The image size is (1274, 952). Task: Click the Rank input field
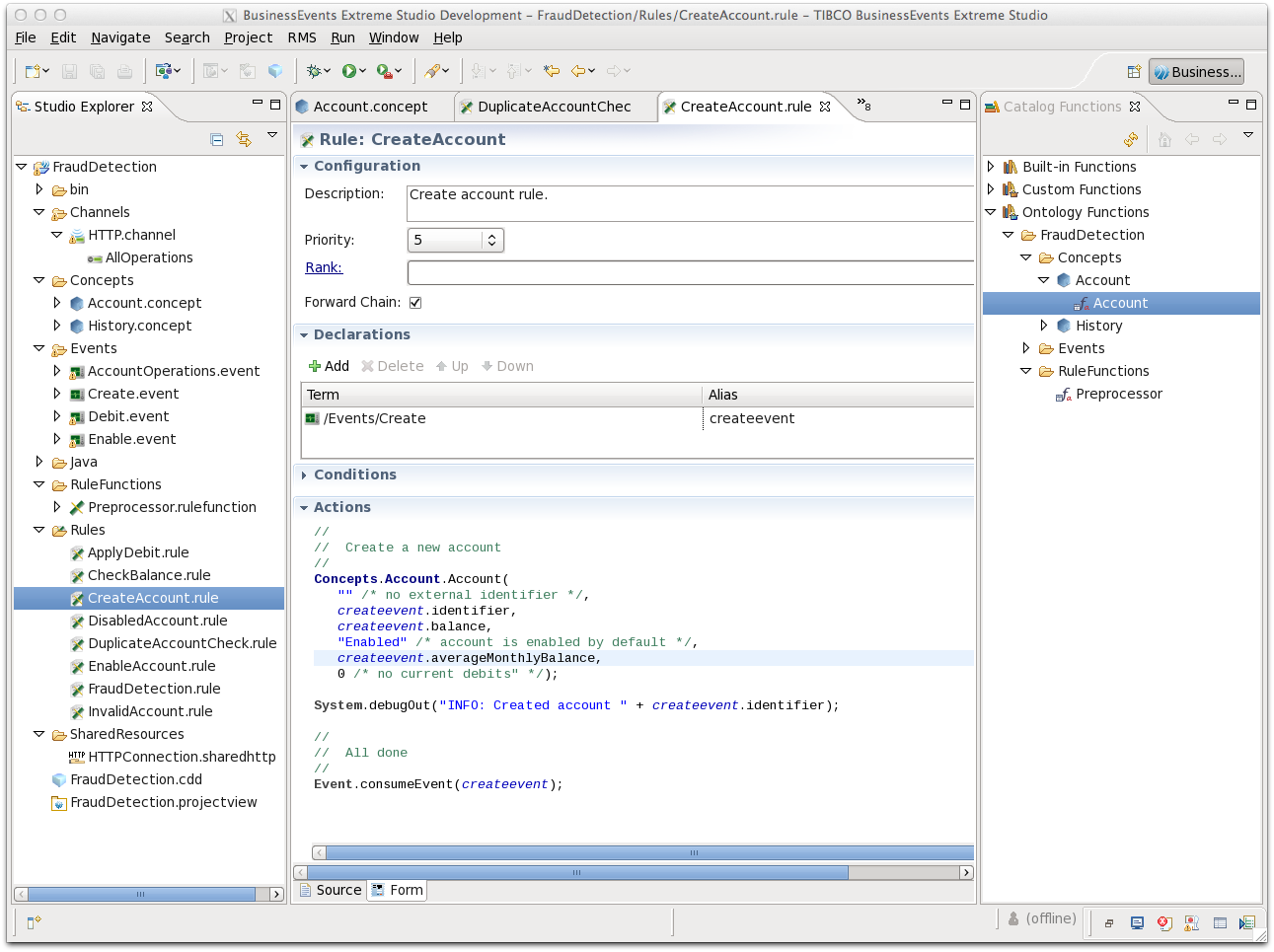690,272
